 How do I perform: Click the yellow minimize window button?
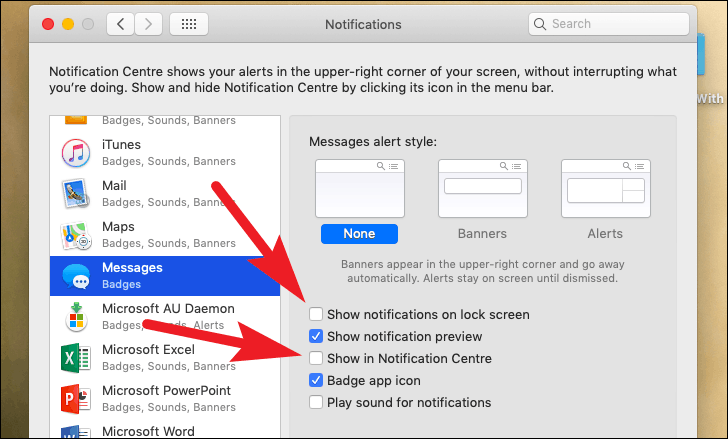coord(68,24)
